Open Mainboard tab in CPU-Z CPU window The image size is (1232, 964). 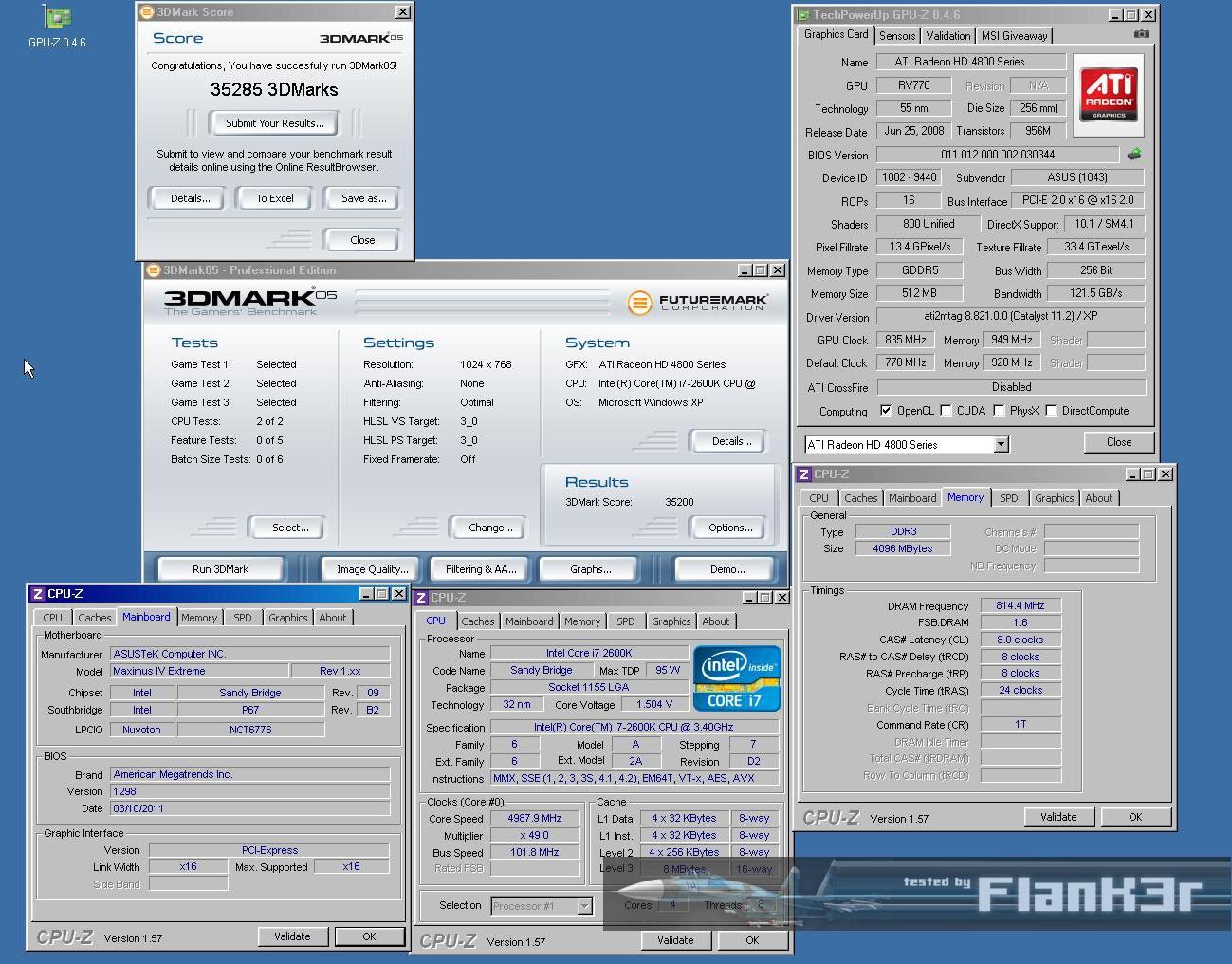529,621
